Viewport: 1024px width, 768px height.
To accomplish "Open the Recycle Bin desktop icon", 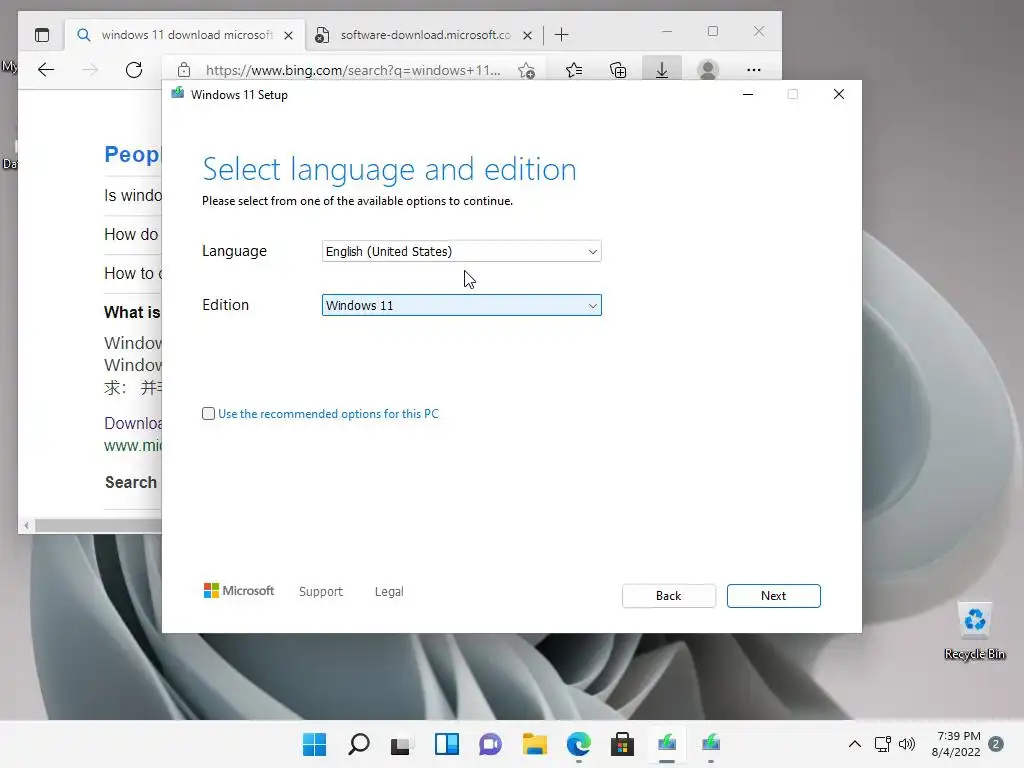I will (974, 631).
